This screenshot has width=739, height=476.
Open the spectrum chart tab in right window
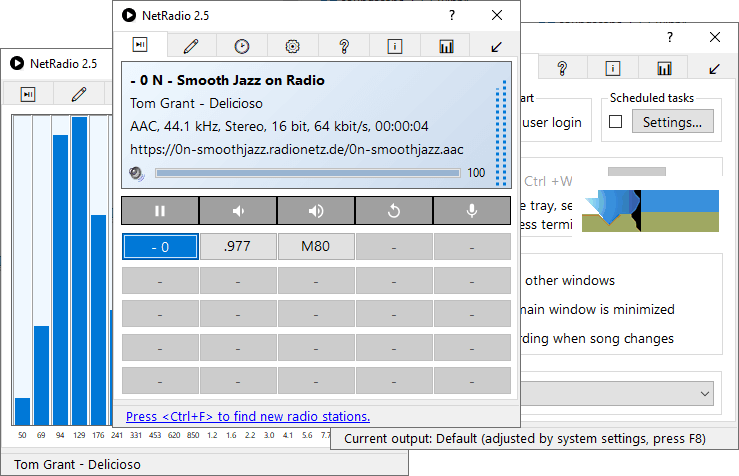click(664, 68)
